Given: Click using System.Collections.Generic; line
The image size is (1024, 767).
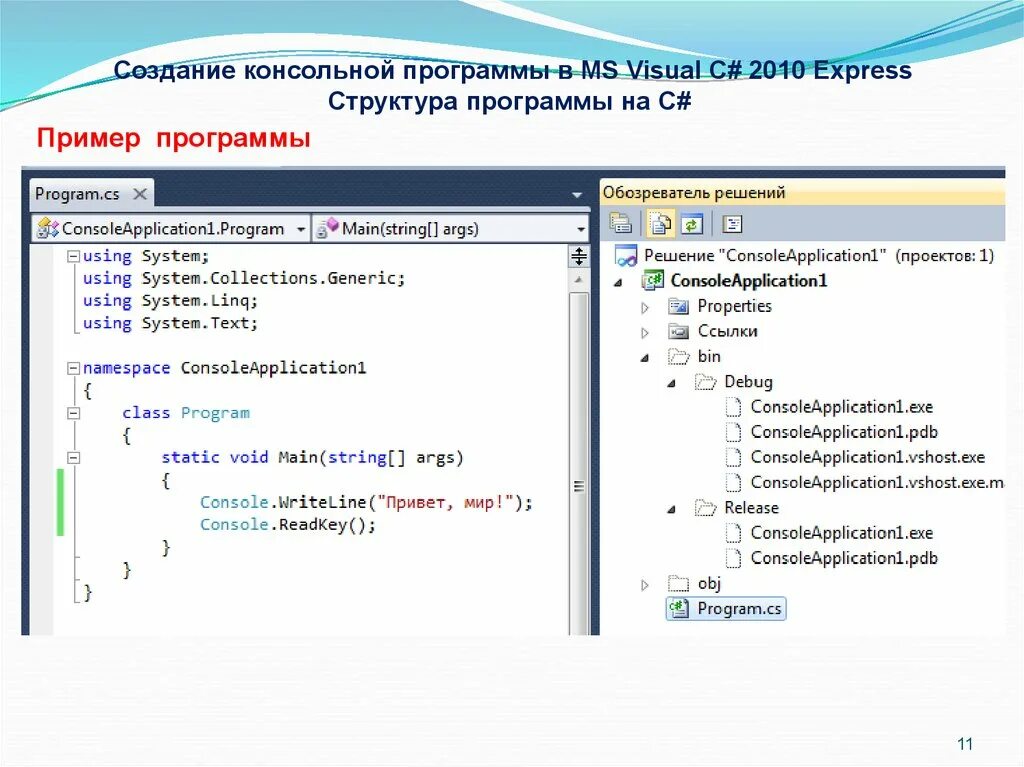Looking at the screenshot, I should point(244,278).
